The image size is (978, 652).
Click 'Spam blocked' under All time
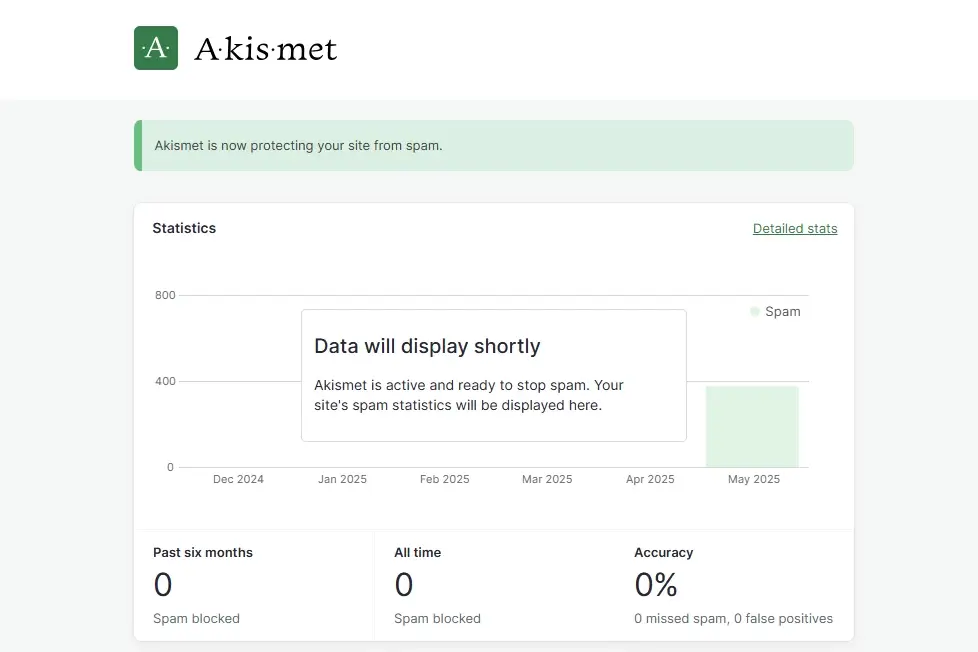[x=437, y=618]
